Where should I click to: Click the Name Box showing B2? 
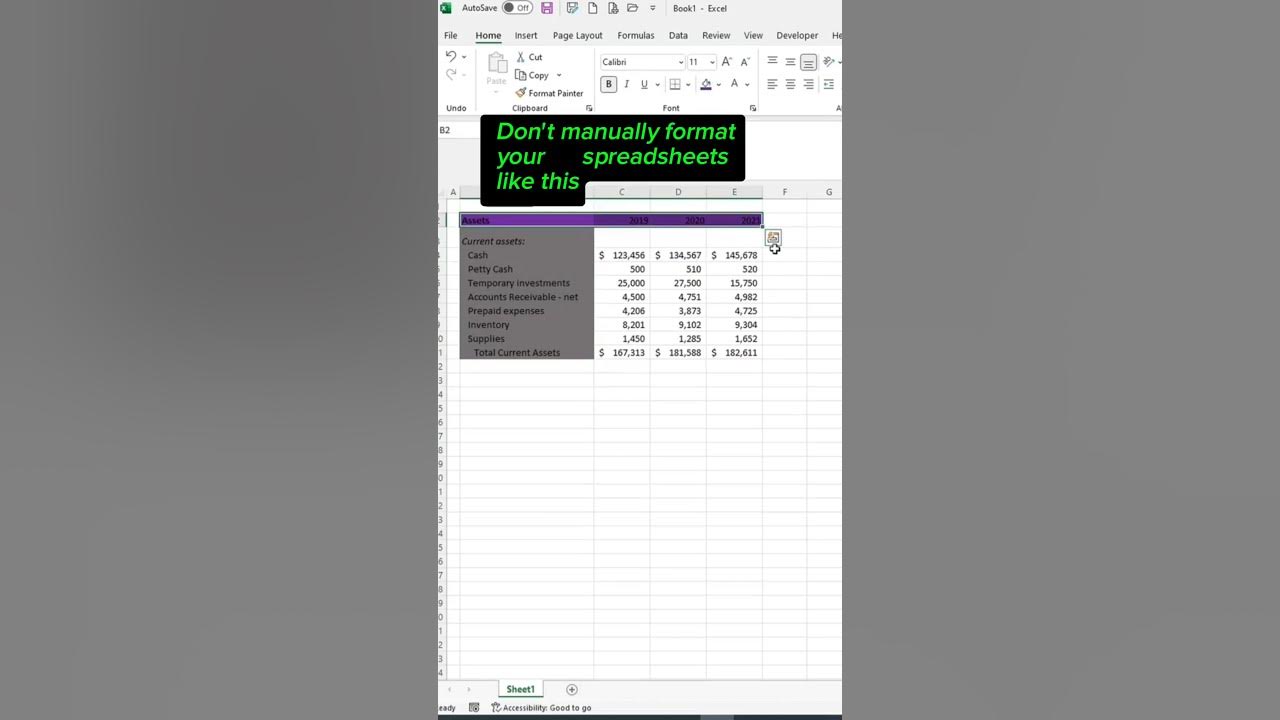click(459, 130)
